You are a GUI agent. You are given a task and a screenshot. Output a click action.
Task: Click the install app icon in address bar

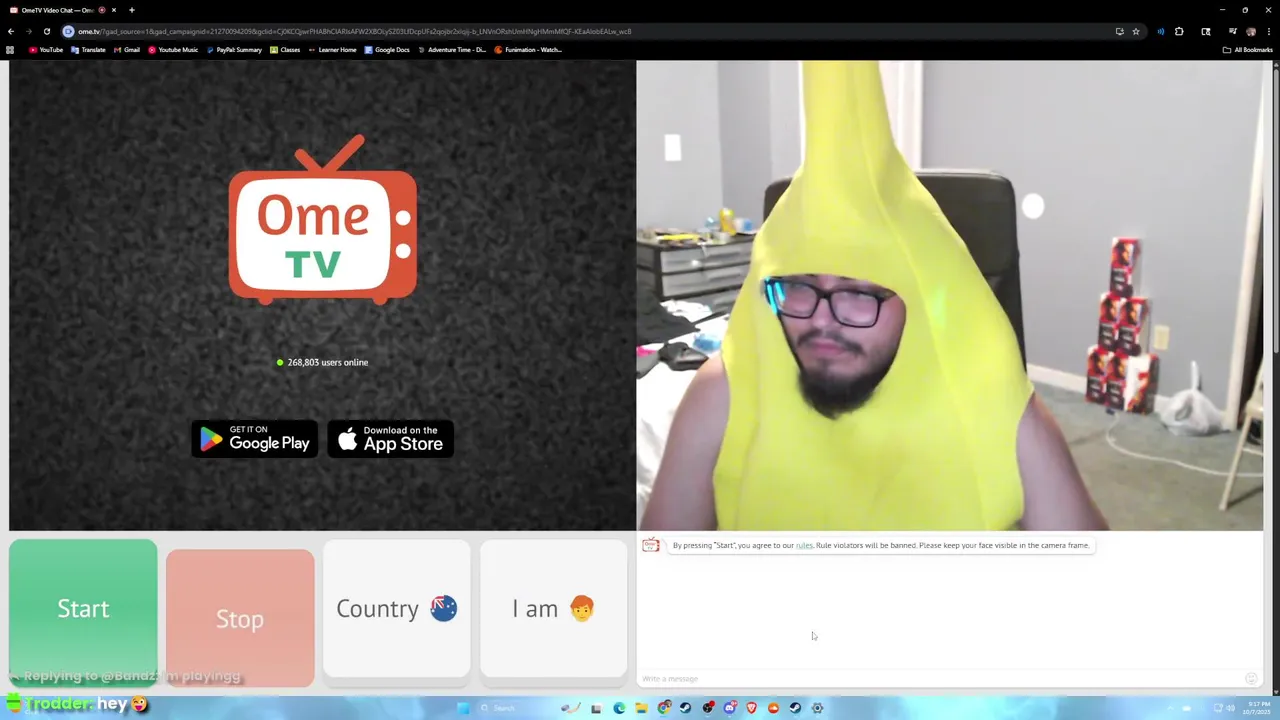pyautogui.click(x=1120, y=31)
